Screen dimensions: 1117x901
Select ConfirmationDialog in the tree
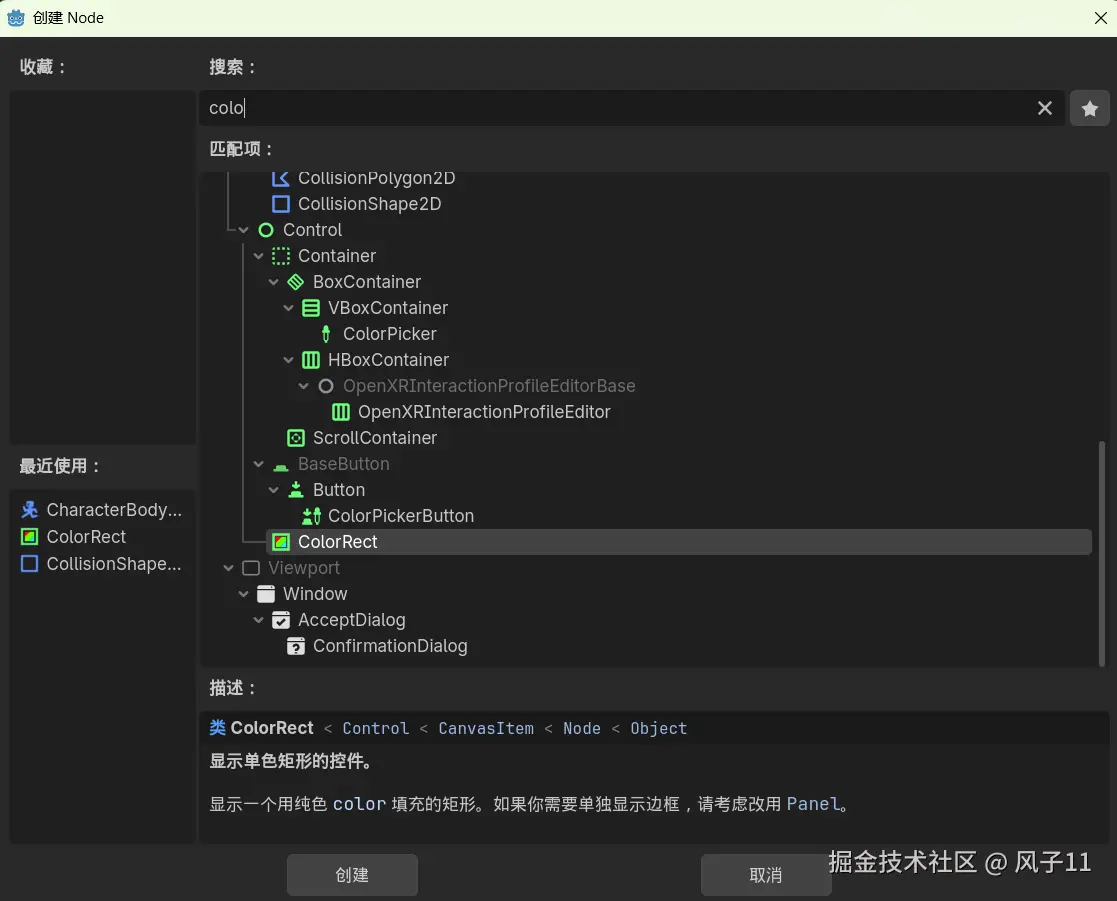point(390,646)
